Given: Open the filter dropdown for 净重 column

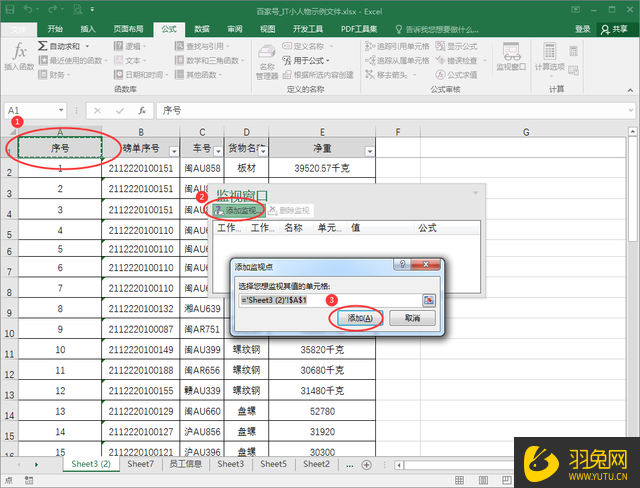Looking at the screenshot, I should (x=370, y=151).
